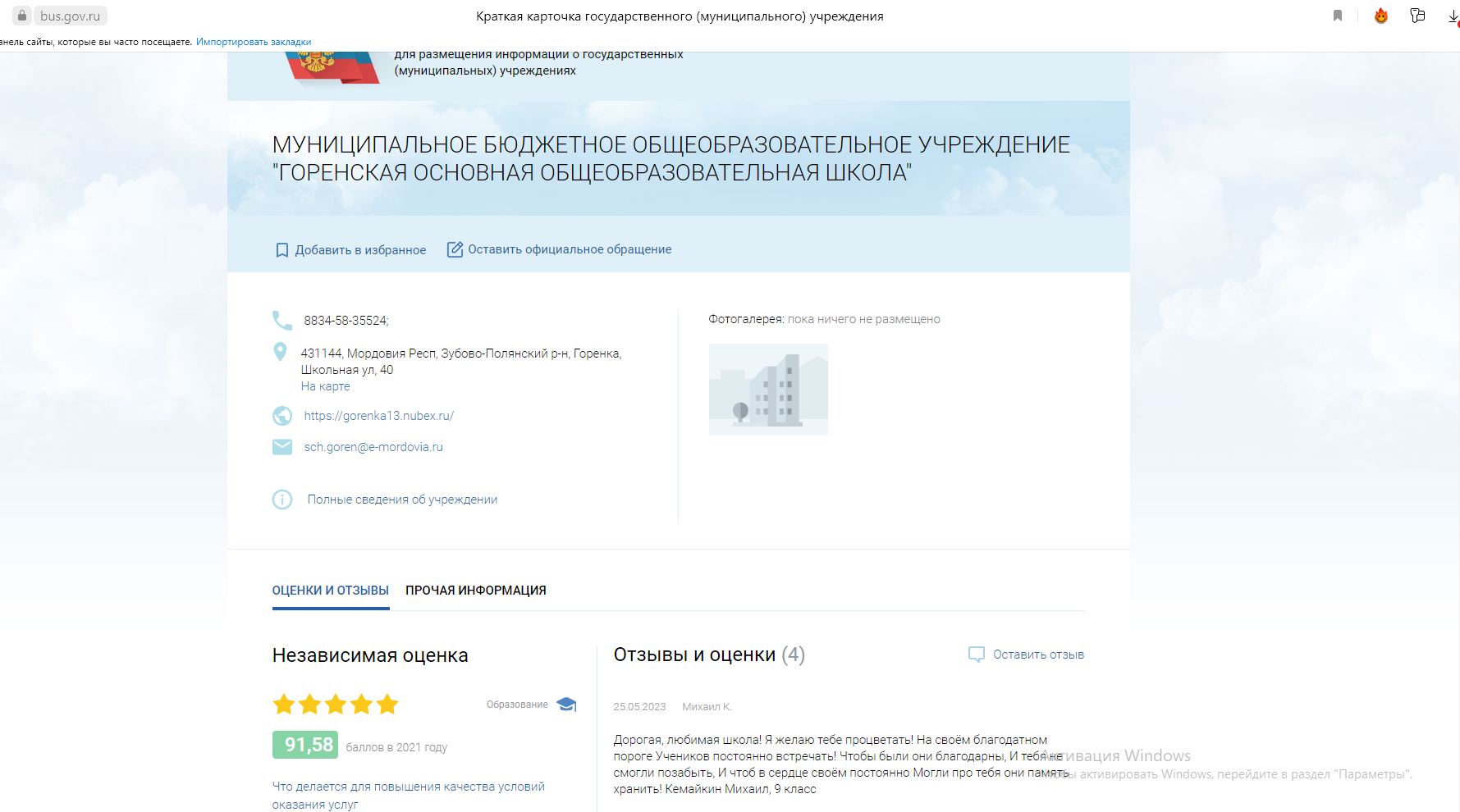Image resolution: width=1460 pixels, height=812 pixels.
Task: Click the green 91,58 score badge
Action: coord(304,745)
